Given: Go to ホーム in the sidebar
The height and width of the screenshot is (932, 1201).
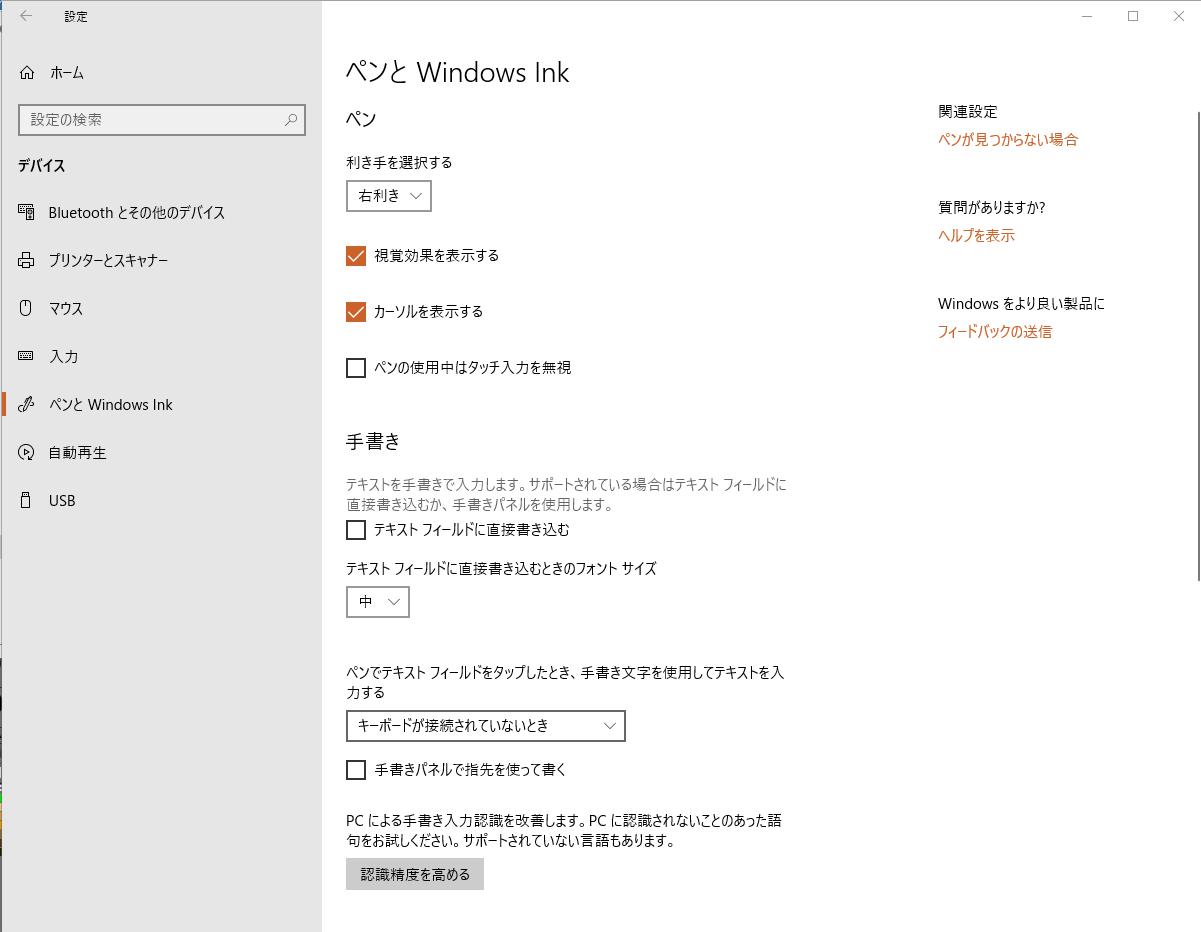Looking at the screenshot, I should (161, 73).
